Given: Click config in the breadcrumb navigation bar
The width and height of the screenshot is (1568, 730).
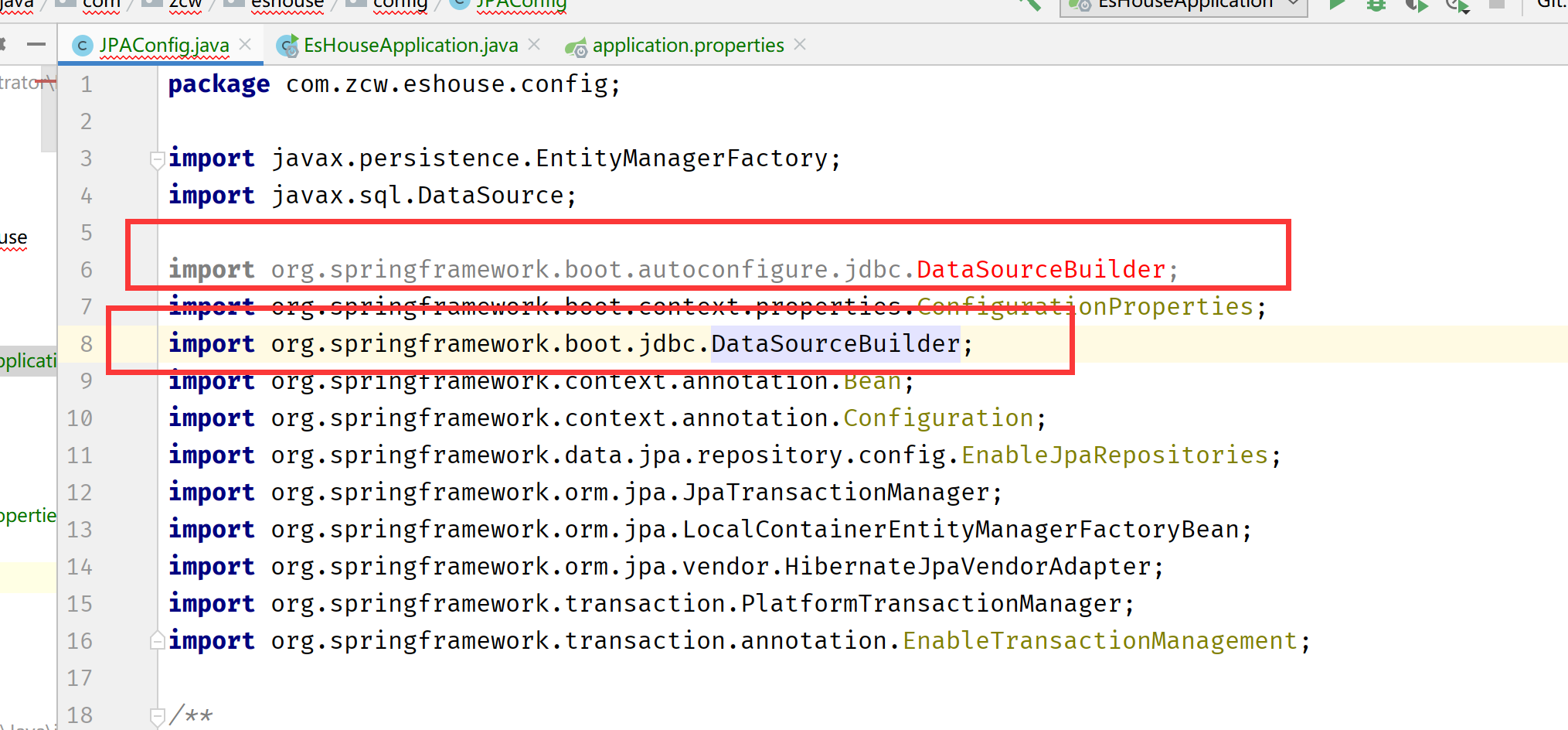Looking at the screenshot, I should [400, 4].
